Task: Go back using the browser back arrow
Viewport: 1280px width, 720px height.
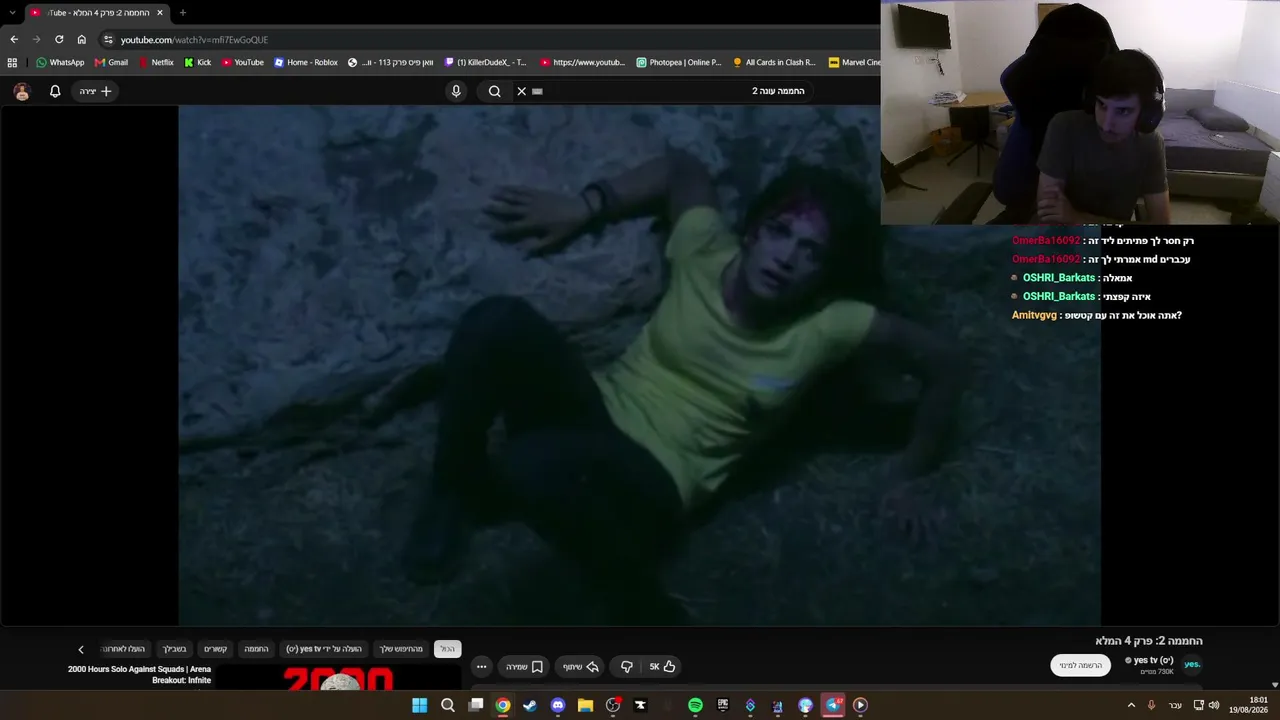Action: click(x=14, y=39)
